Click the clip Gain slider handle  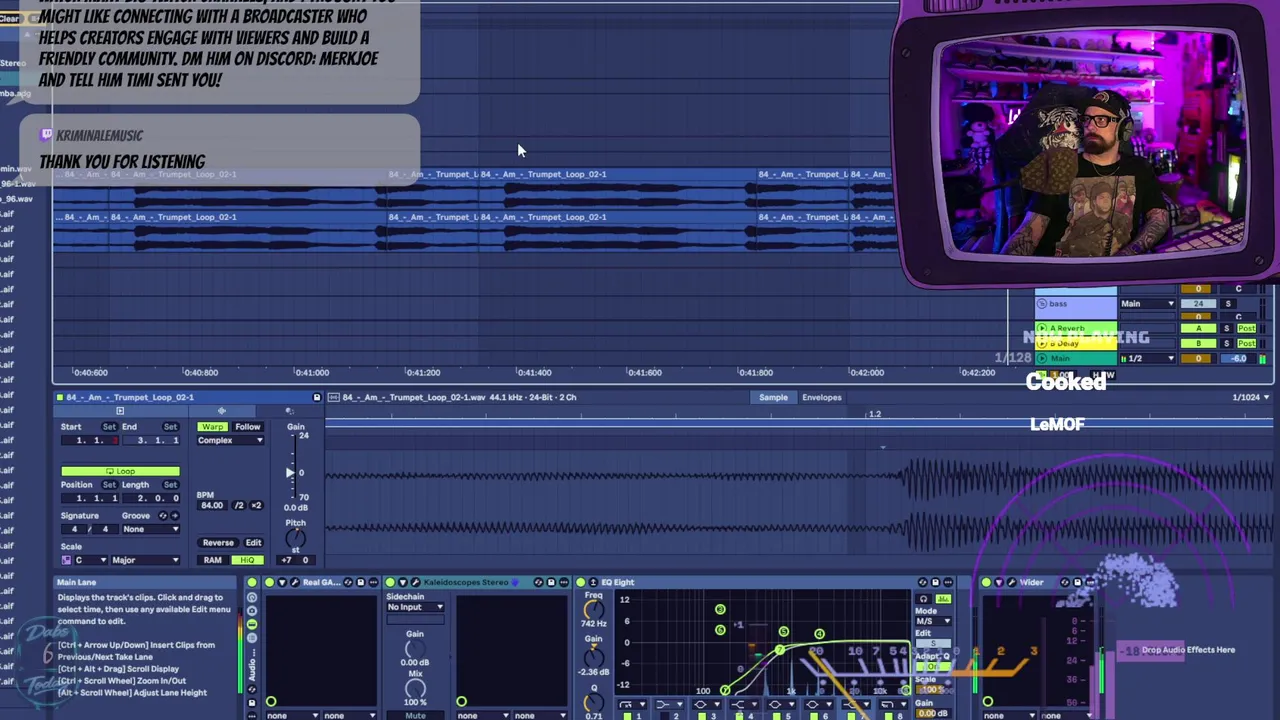[x=290, y=472]
